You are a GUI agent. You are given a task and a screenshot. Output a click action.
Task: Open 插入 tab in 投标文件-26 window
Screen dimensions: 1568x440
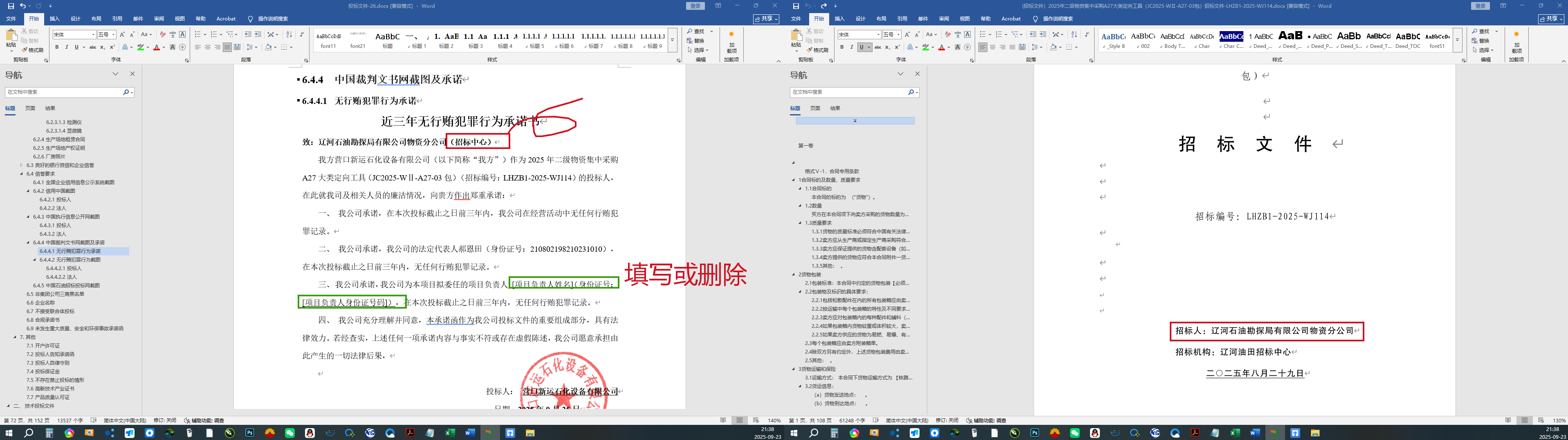[55, 19]
